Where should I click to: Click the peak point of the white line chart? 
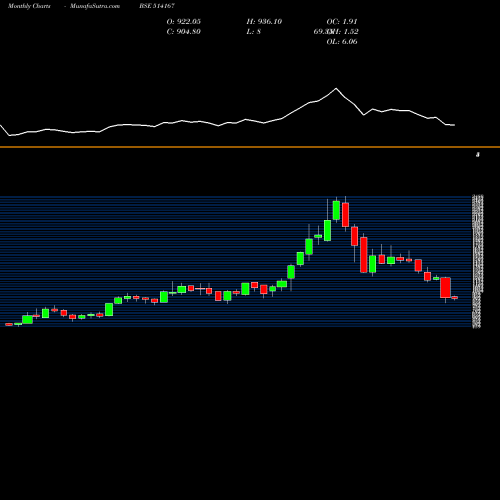(x=336, y=88)
